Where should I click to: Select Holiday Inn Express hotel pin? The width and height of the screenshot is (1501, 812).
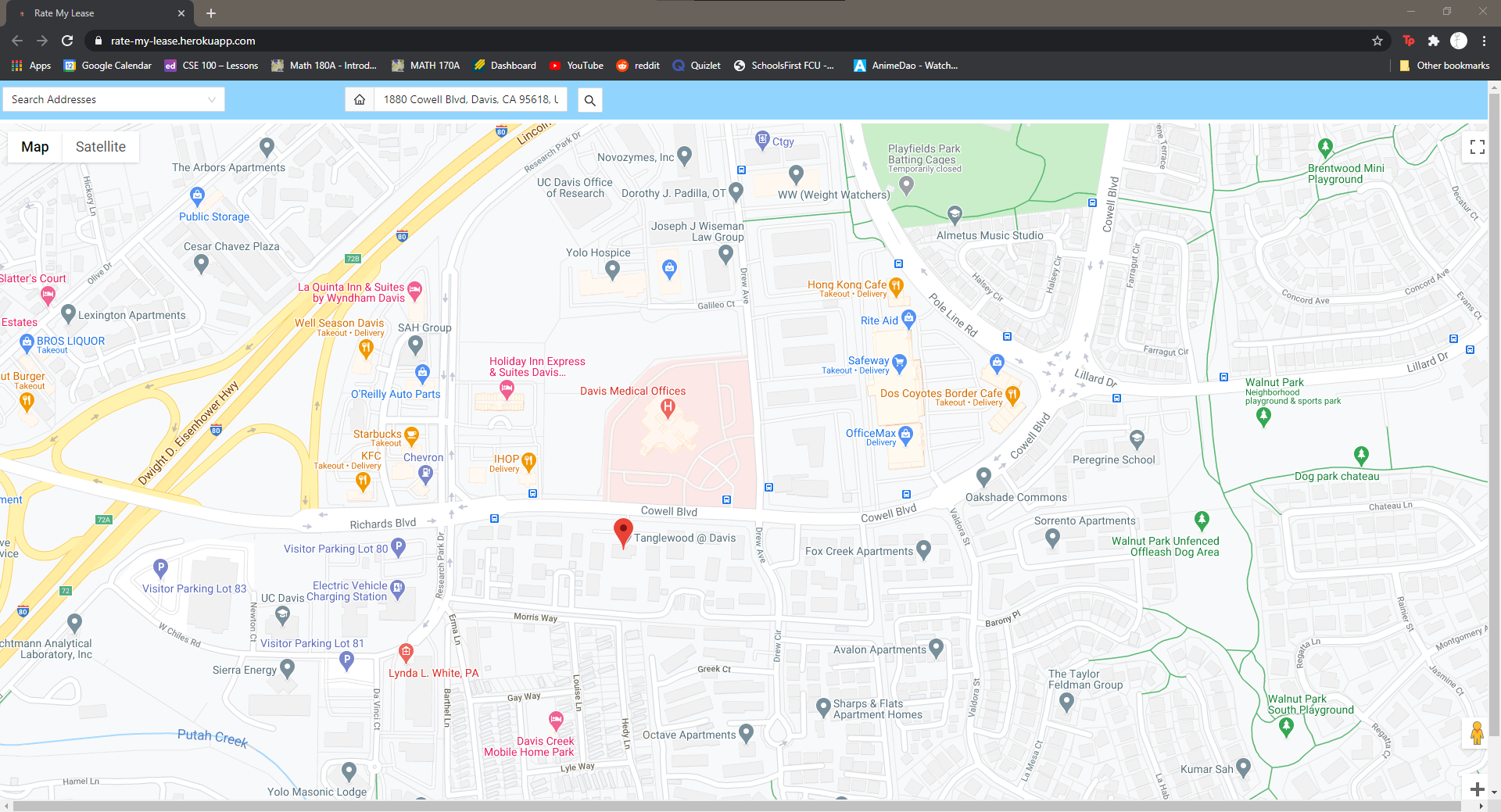tap(507, 389)
